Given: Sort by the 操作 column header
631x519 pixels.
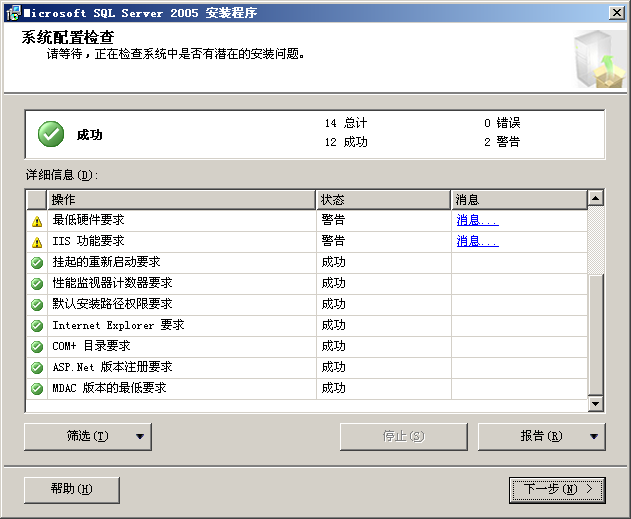Looking at the screenshot, I should 181,200.
